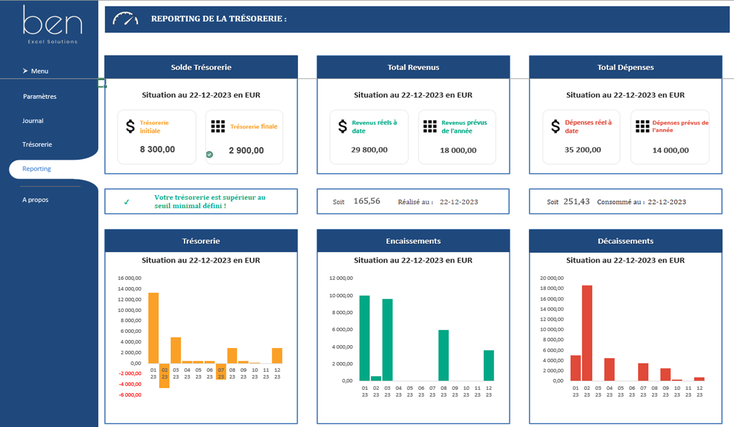
Task: Click dollar icon beside Dépenses réel à date
Action: [555, 126]
